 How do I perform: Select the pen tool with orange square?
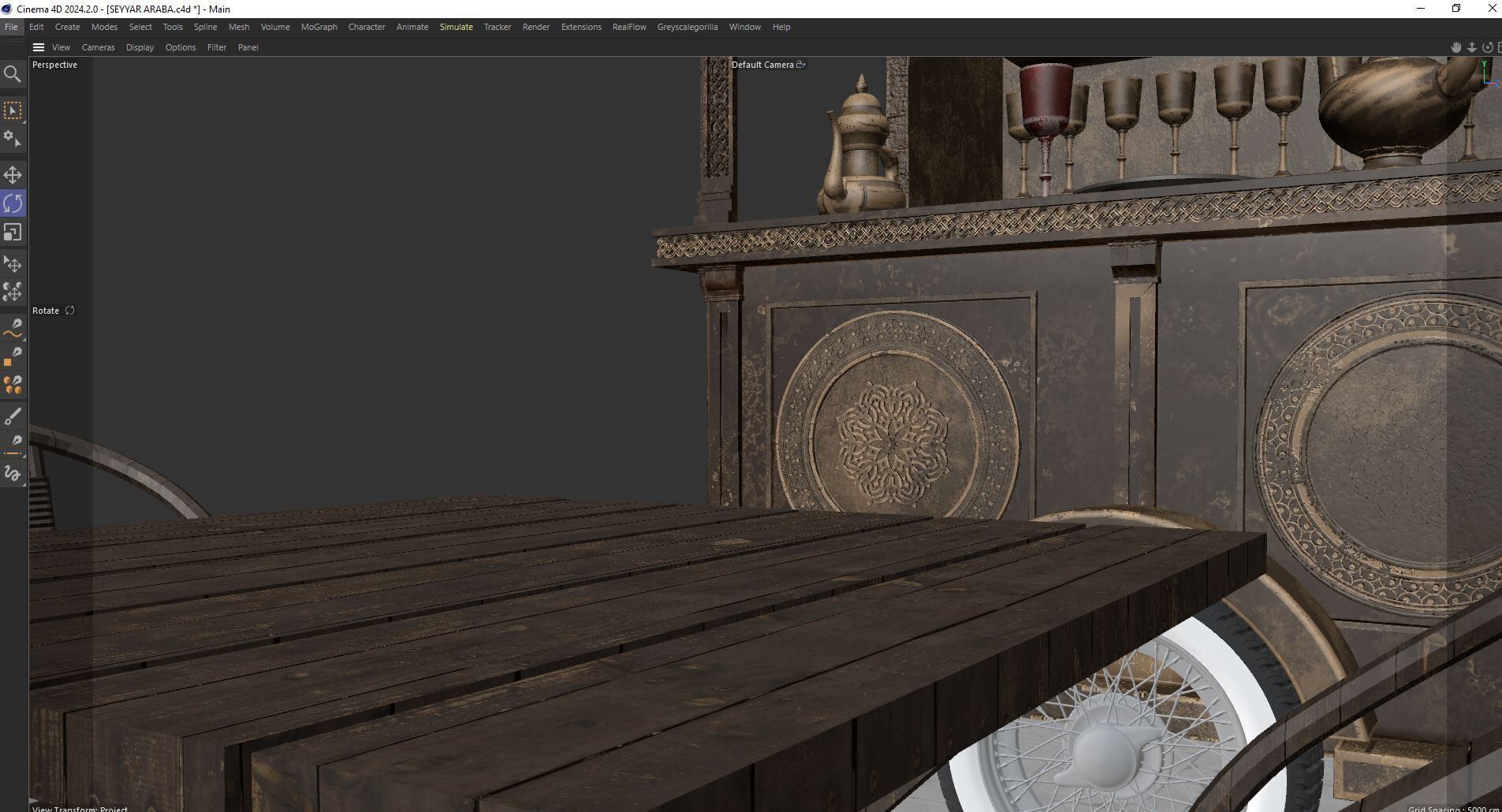coord(13,356)
